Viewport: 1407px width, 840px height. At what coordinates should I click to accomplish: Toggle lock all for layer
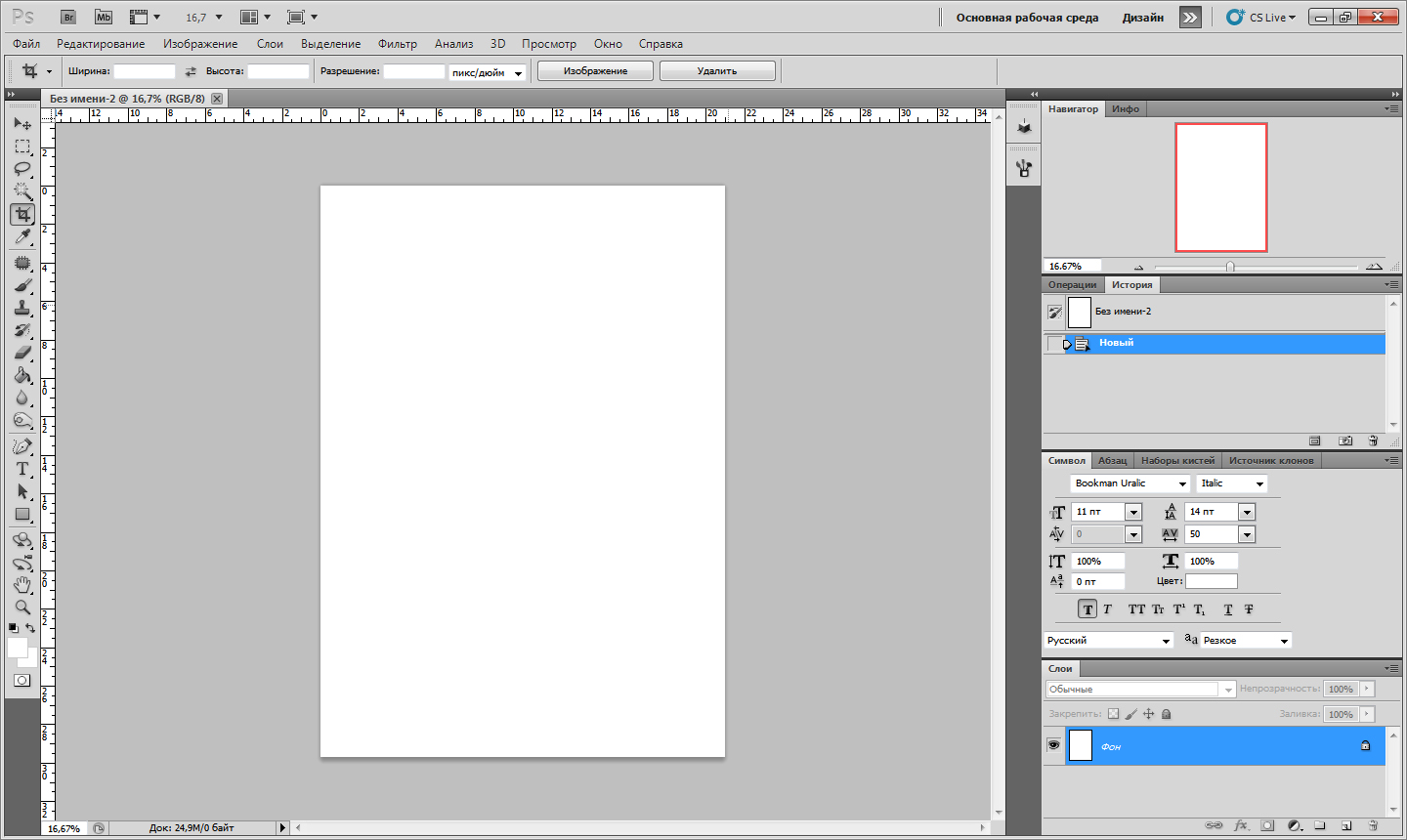(1167, 714)
